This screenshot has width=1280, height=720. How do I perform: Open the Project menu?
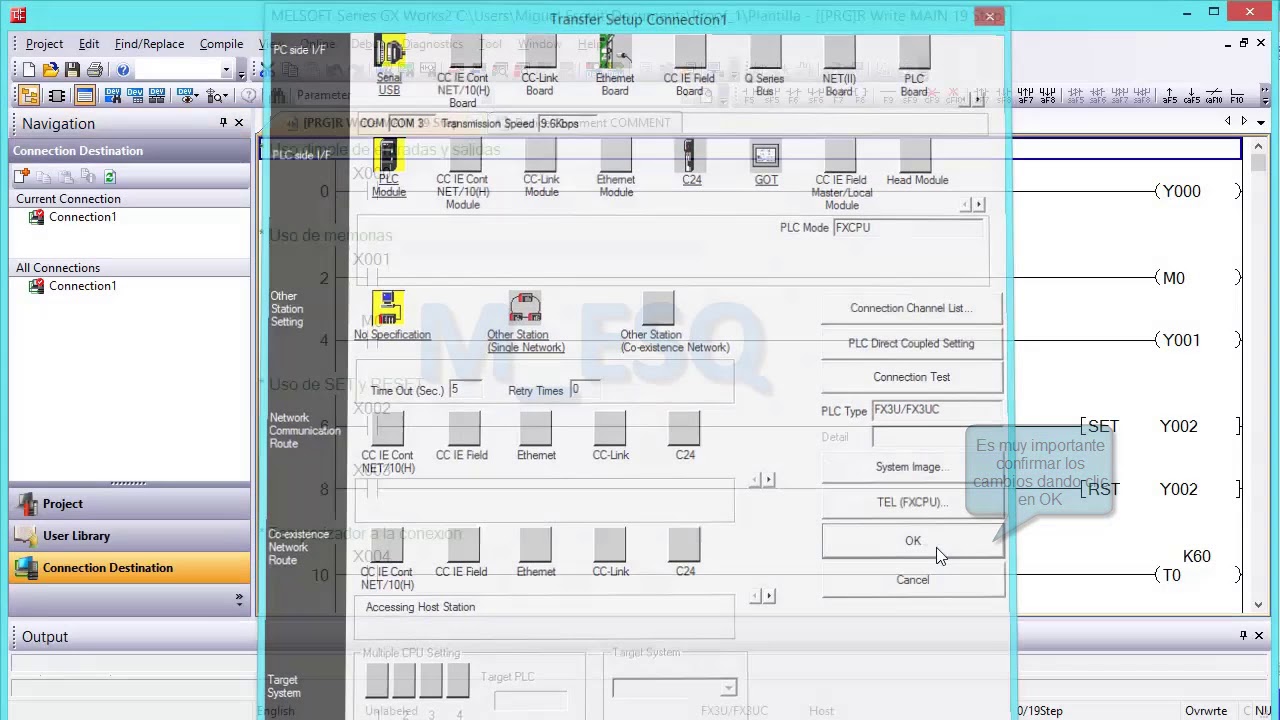tap(44, 44)
